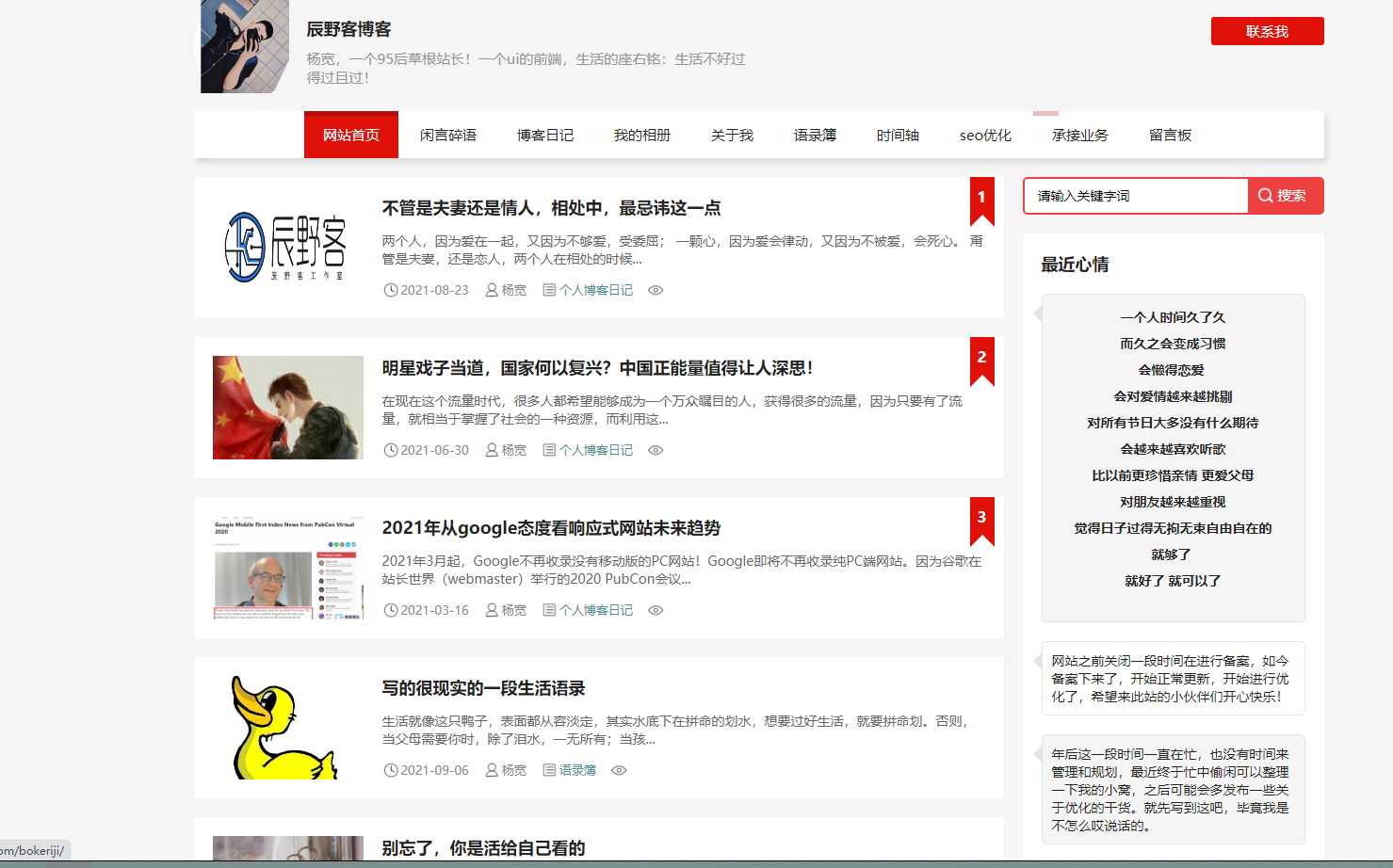The image size is (1393, 868).
Task: Open article 2021年从google态度看响应式网站未来趋势
Action: (551, 528)
